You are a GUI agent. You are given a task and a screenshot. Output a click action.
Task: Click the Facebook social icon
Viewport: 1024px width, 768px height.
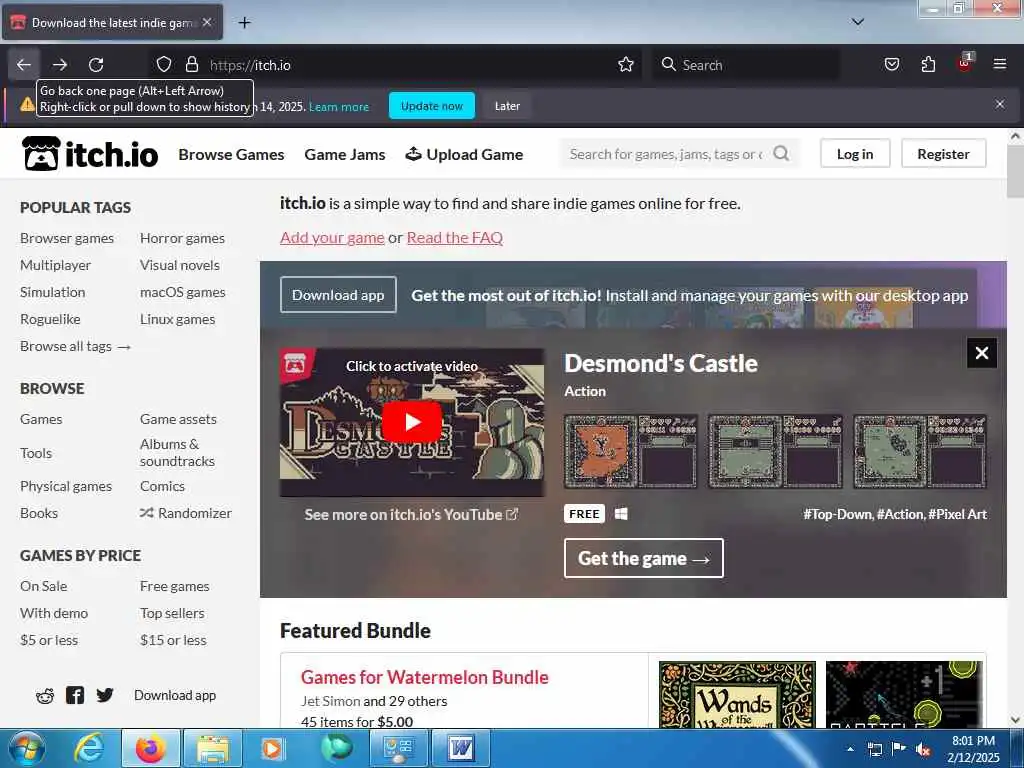click(75, 695)
